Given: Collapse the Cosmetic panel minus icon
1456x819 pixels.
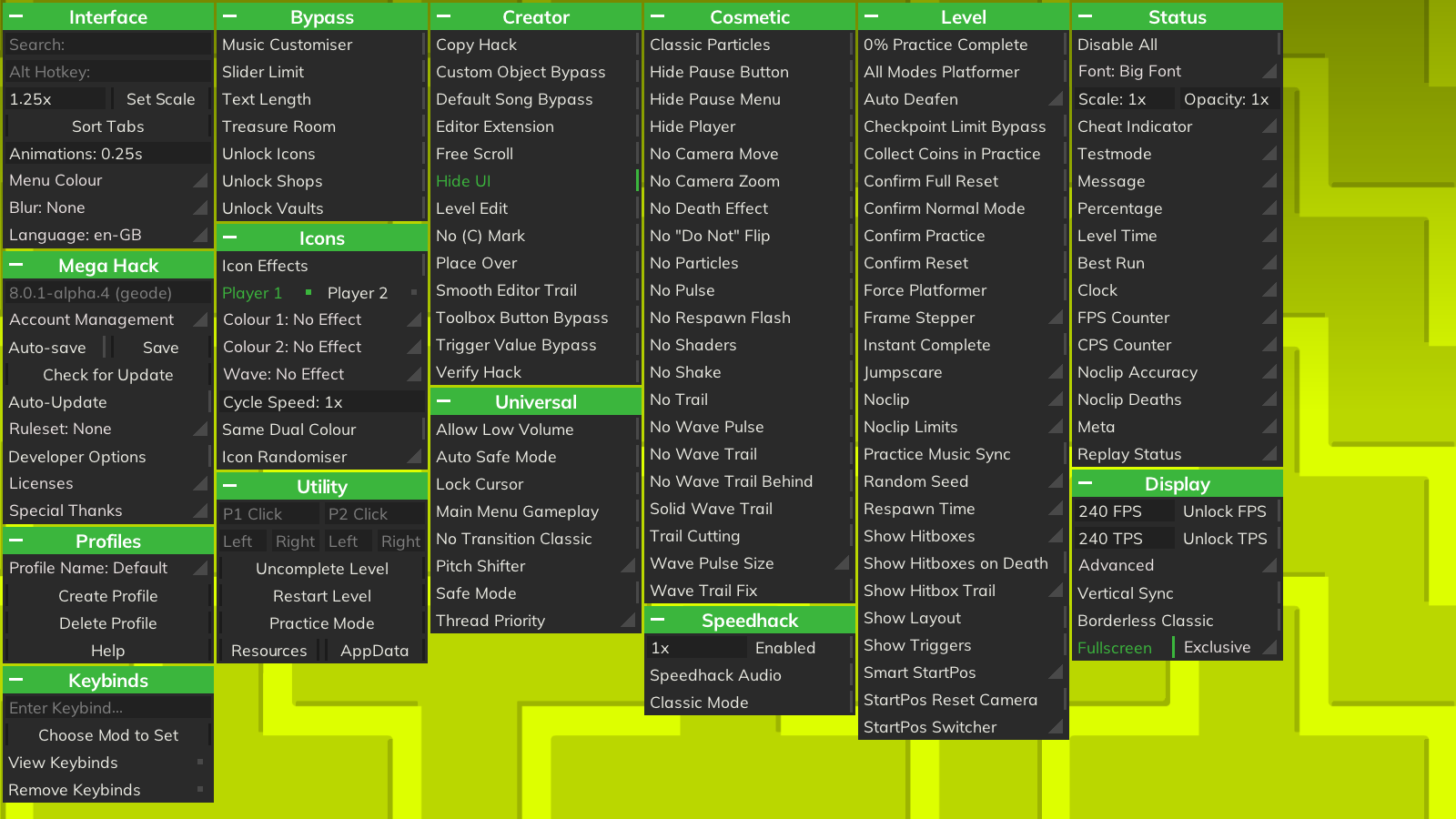Looking at the screenshot, I should 657,17.
